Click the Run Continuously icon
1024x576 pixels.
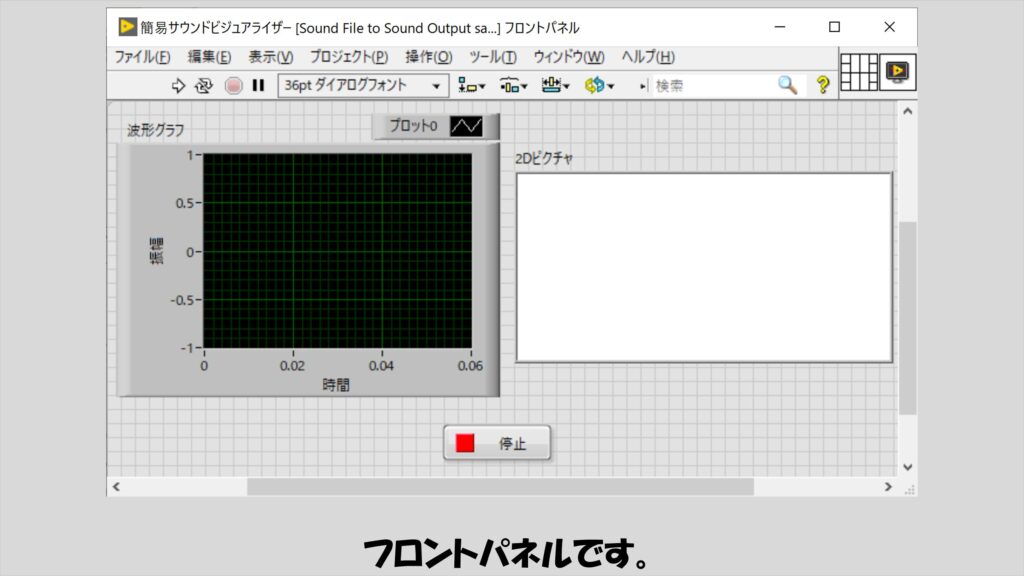(x=204, y=86)
